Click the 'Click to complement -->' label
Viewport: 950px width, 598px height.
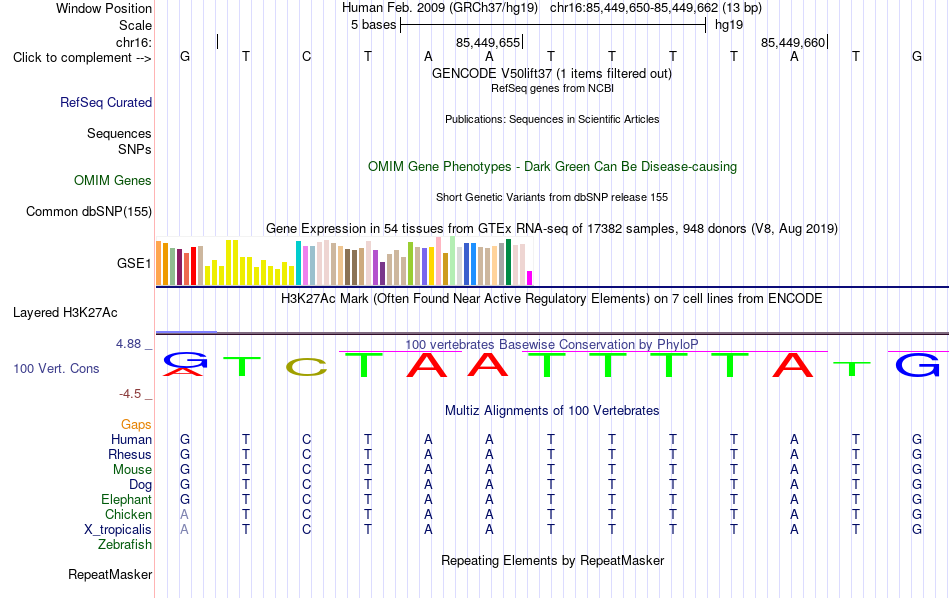point(82,58)
